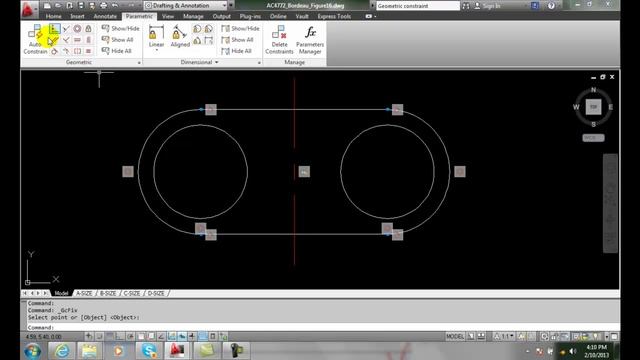Switch to the Insert ribbon tab
Screen dimensions: 640x360
(77, 16)
